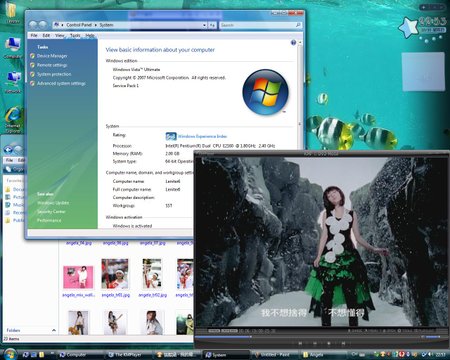Viewport: 450px width, 360px height.
Task: Go back in the Angela folder window
Action: (8, 150)
